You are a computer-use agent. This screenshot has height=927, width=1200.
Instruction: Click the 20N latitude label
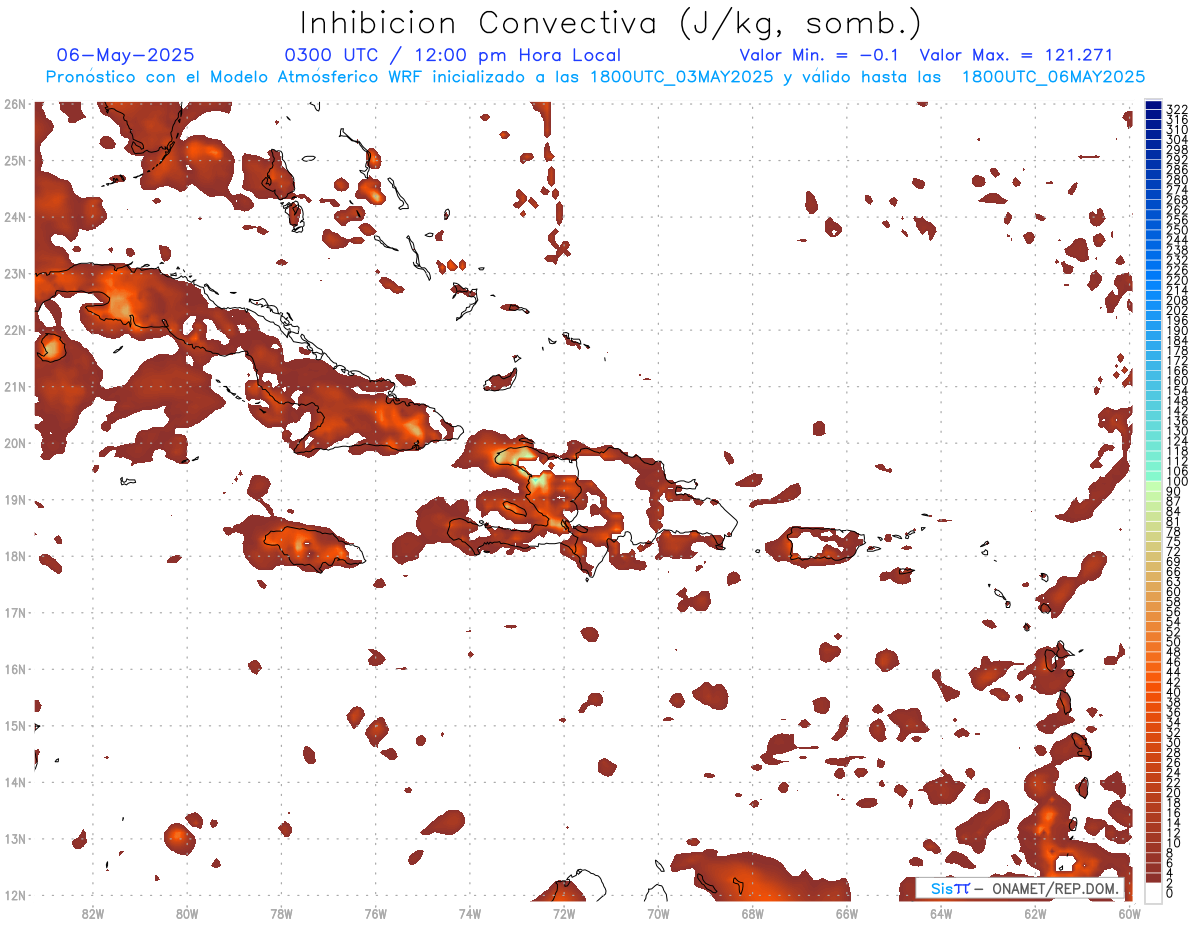(14, 443)
